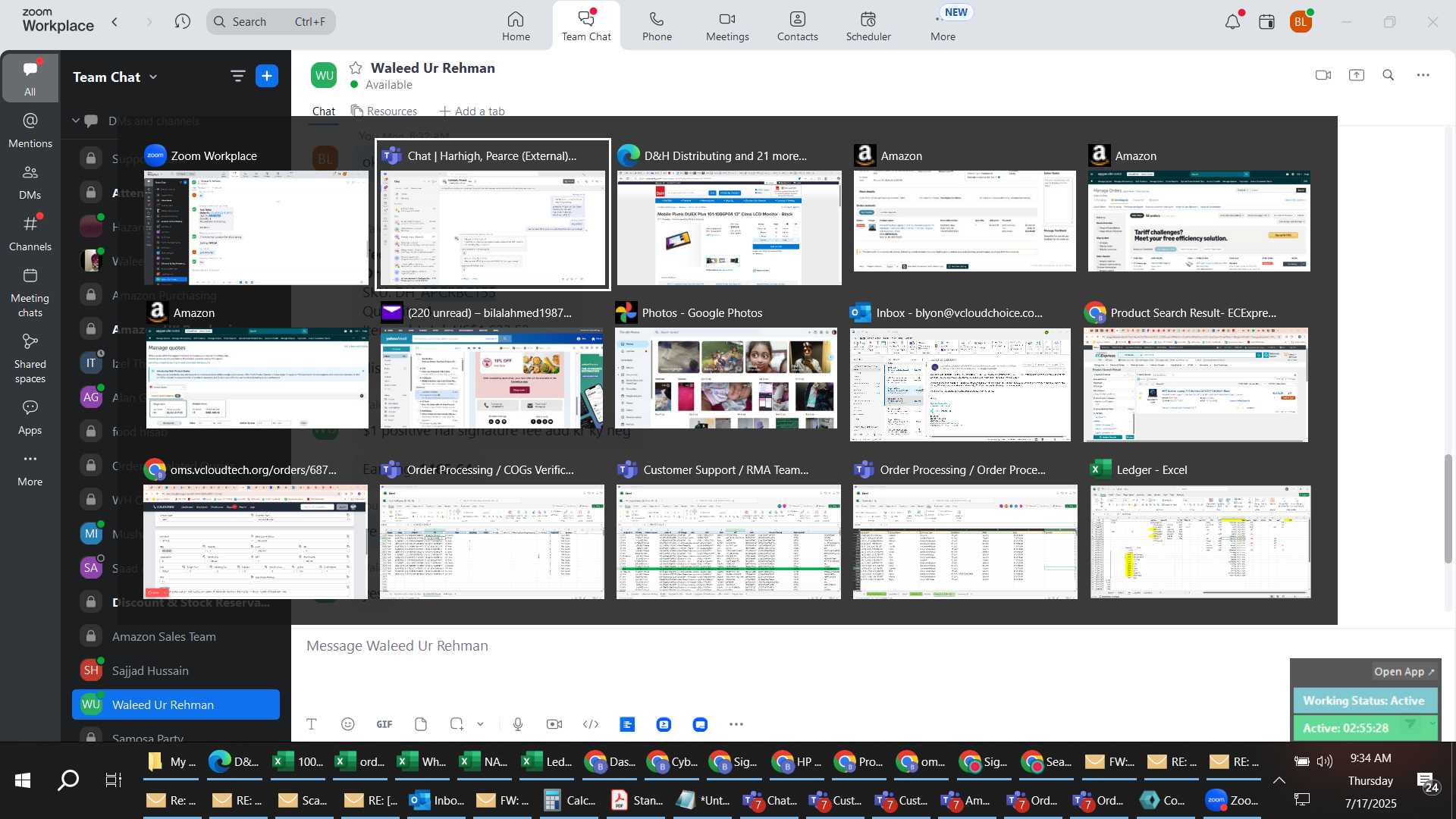The height and width of the screenshot is (819, 1456).
Task: Insert a code snippet
Action: point(591,724)
